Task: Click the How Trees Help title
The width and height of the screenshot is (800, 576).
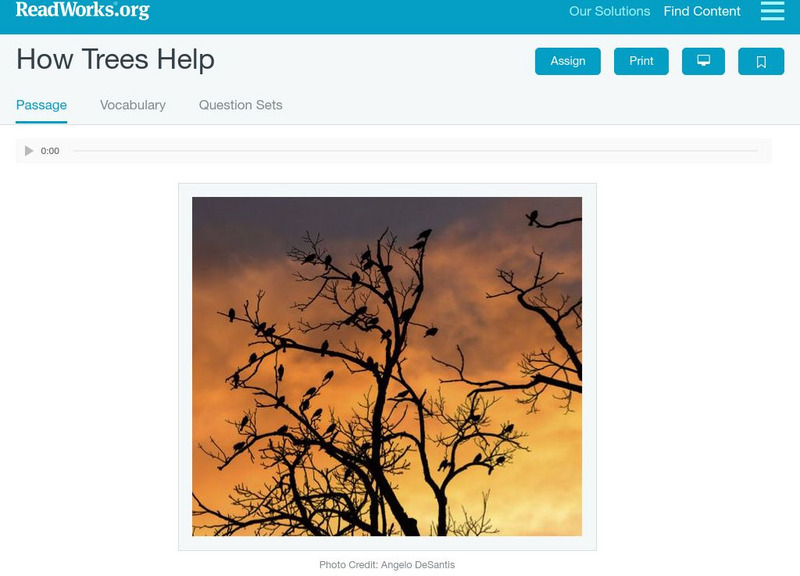Action: 115,60
